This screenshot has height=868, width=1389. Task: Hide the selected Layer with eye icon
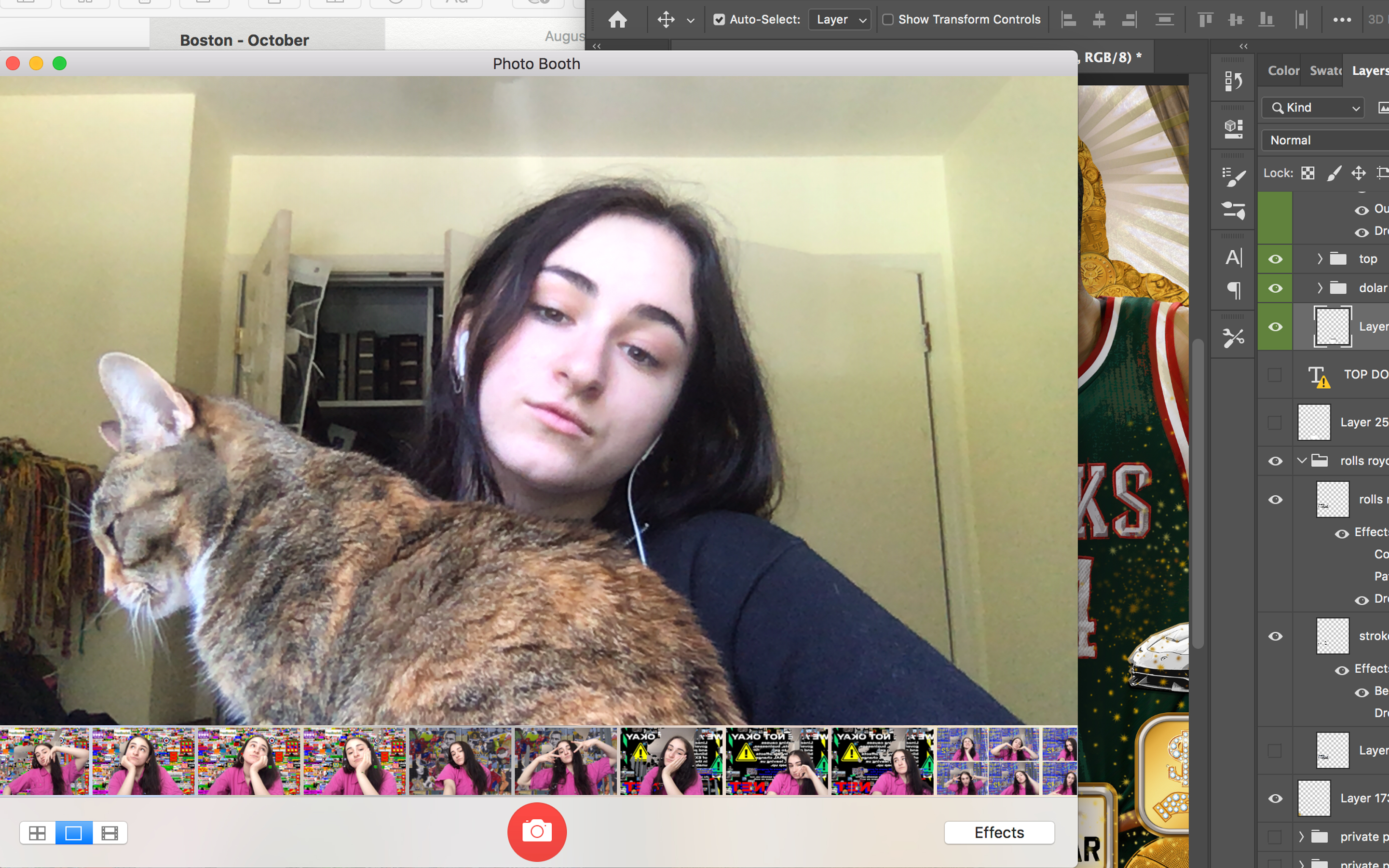(1275, 326)
